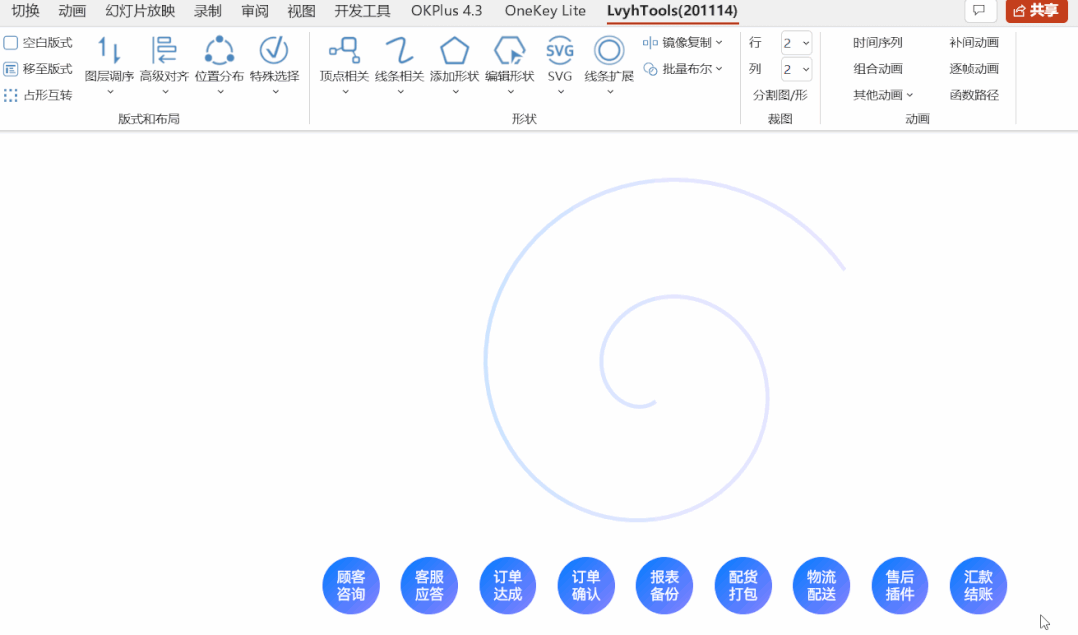Click the 占形互转 placeholder convert icon
The height and width of the screenshot is (635, 1078).
pos(10,95)
